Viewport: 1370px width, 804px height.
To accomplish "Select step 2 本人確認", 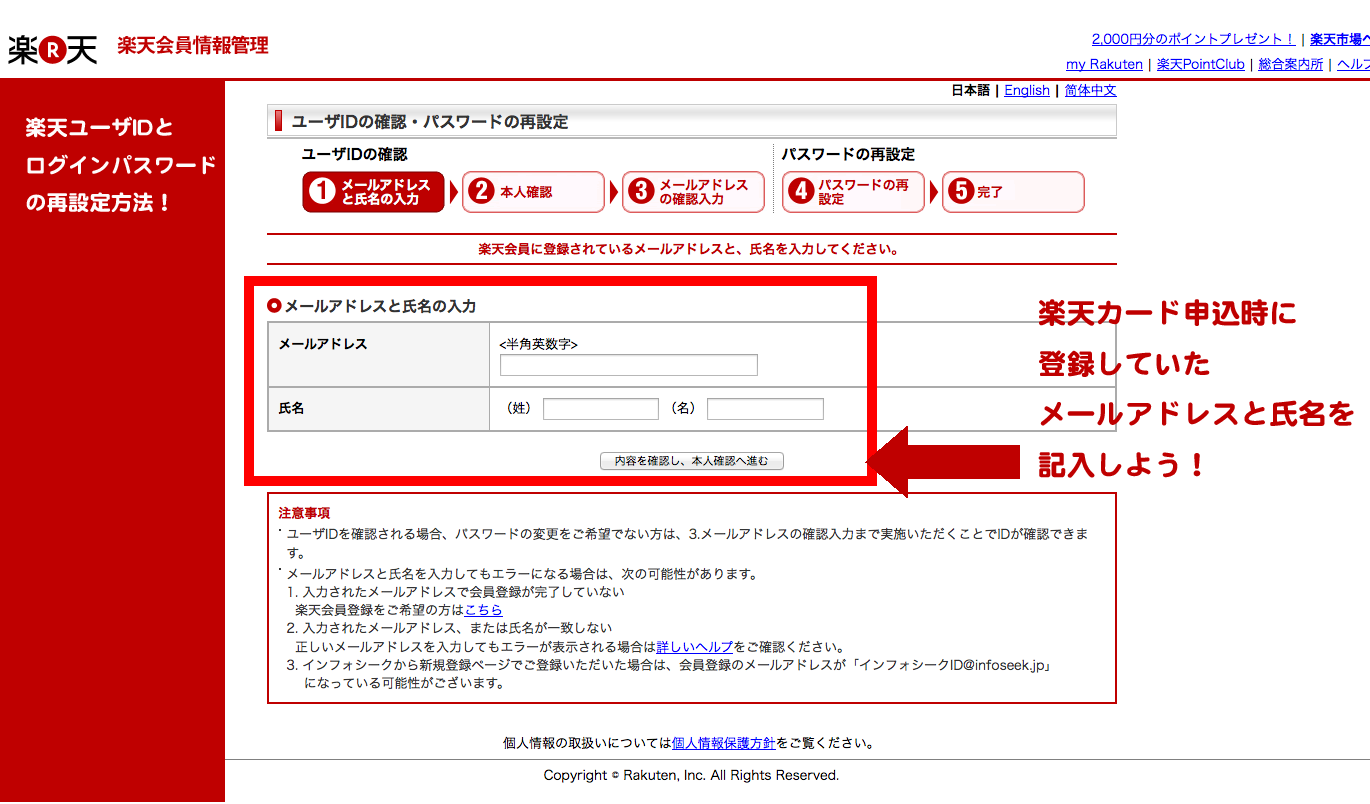I will pos(534,192).
